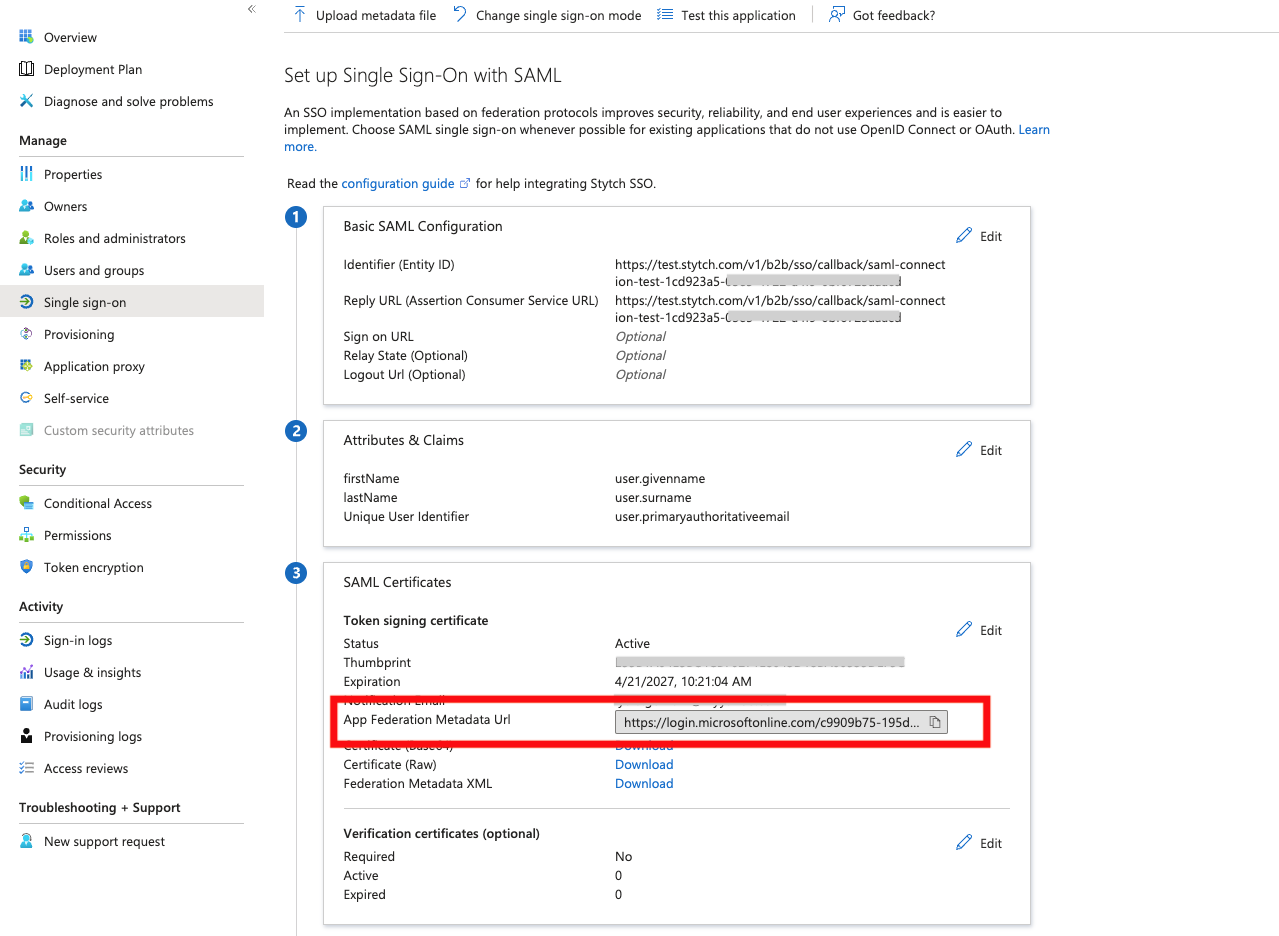Edit Basic SAML Configuration
The width and height of the screenshot is (1279, 936).
click(979, 236)
